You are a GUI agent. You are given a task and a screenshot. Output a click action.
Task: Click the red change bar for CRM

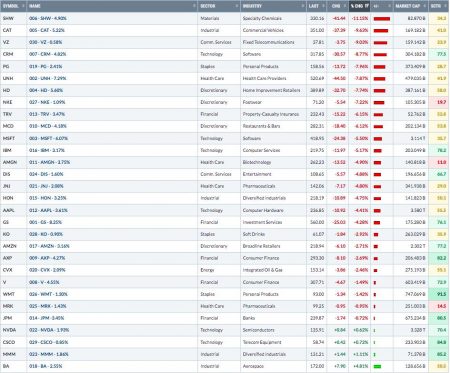380,55
